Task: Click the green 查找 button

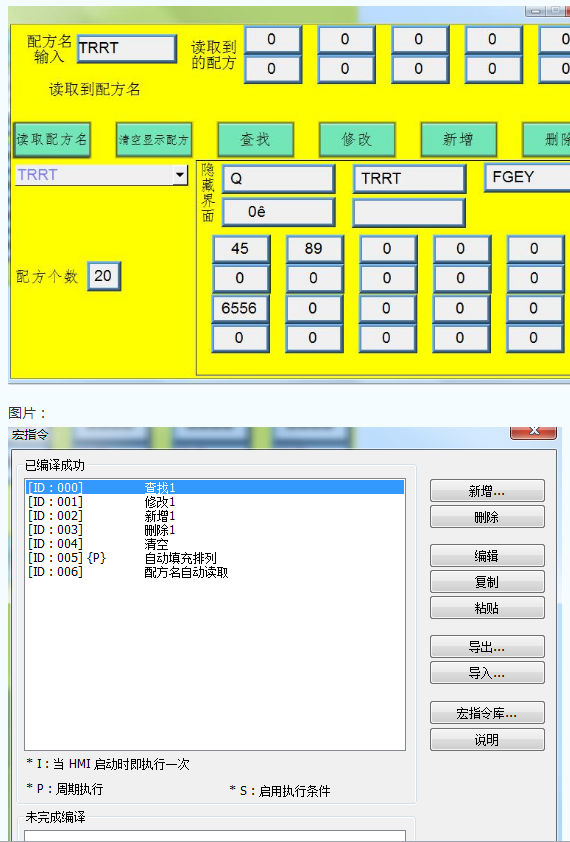Action: click(x=255, y=140)
